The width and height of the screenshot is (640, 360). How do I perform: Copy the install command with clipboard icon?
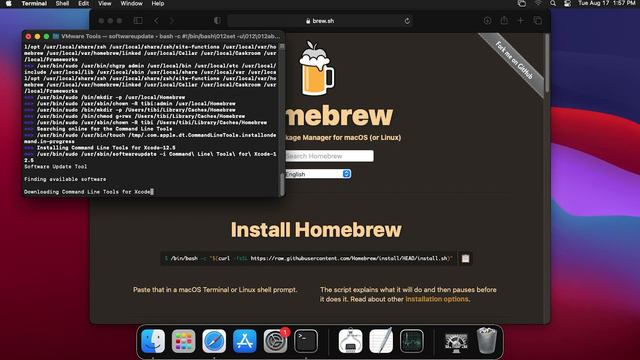click(x=465, y=258)
